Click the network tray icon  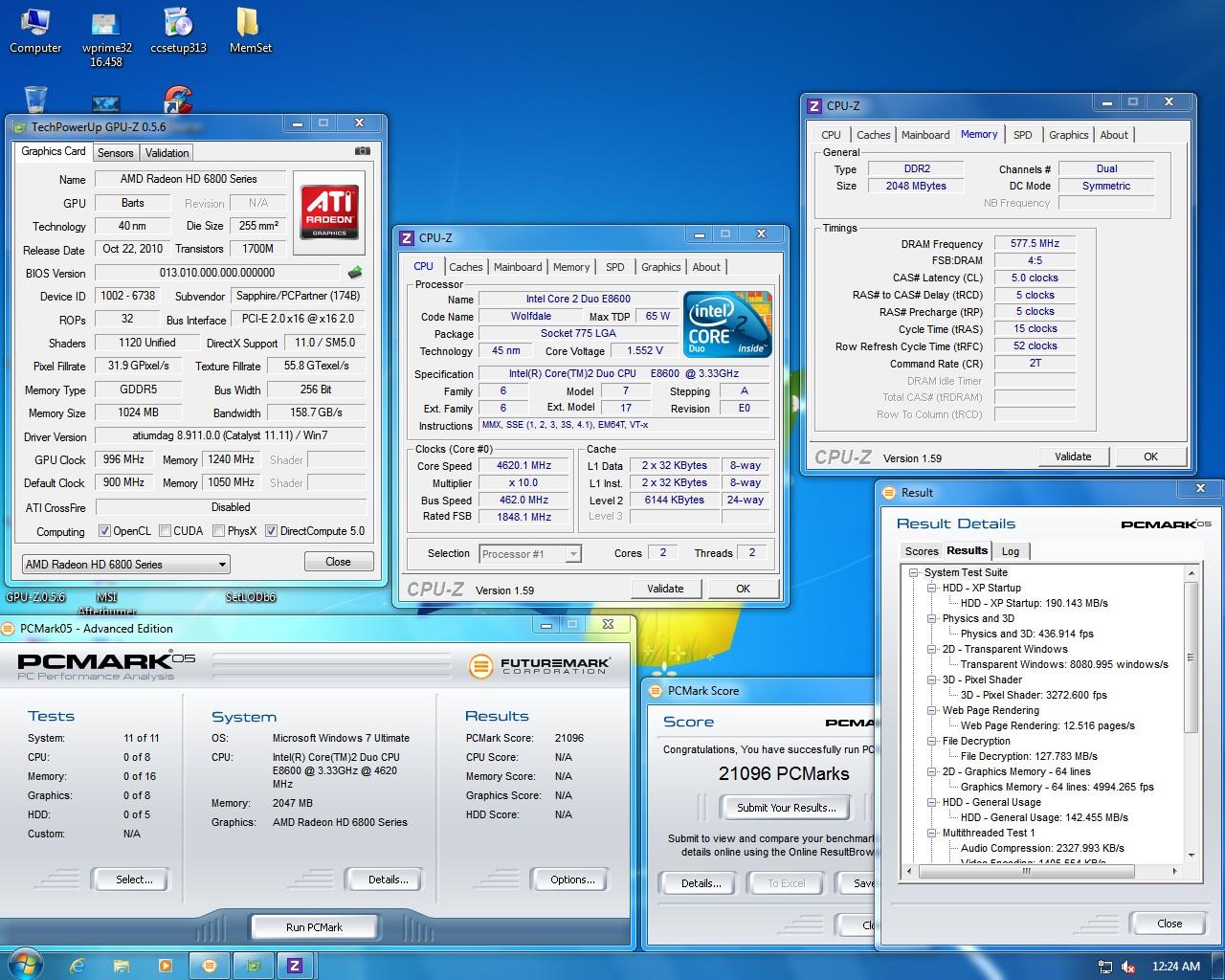(x=1105, y=967)
